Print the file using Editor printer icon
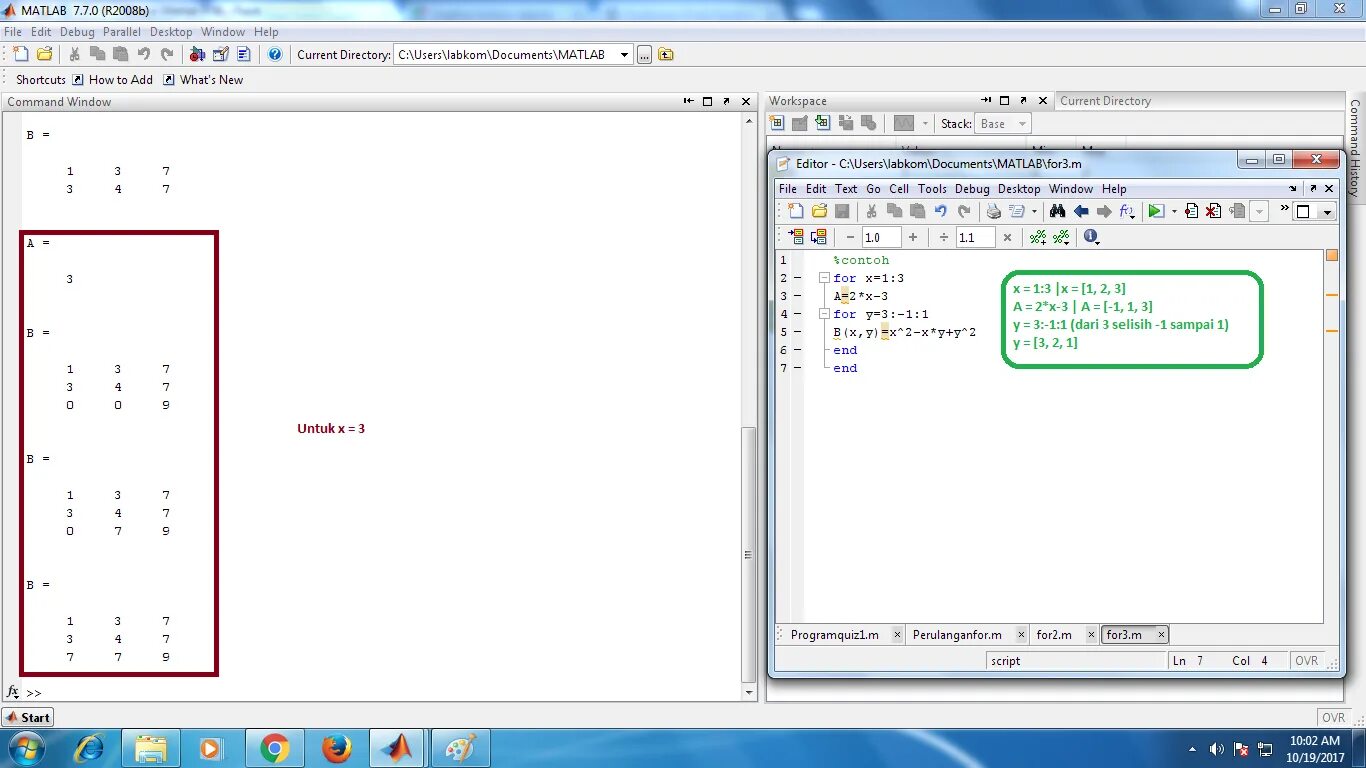This screenshot has width=1366, height=768. point(993,211)
